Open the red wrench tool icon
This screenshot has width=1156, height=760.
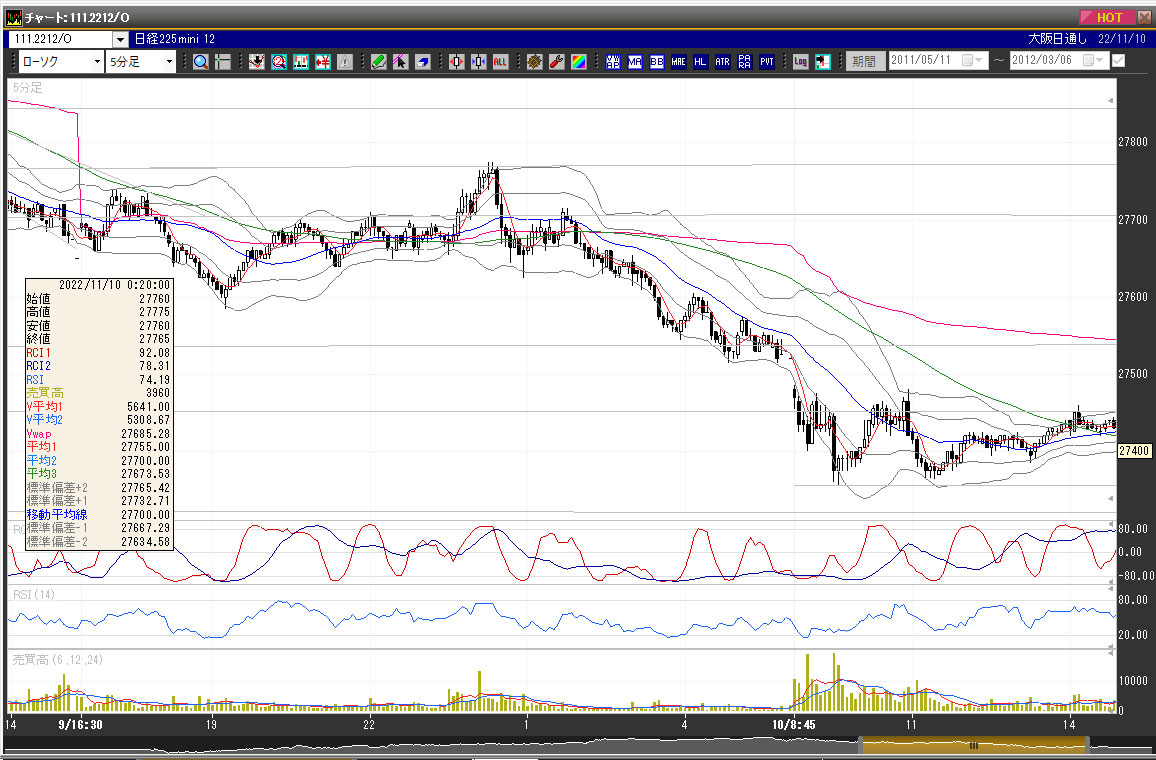[557, 62]
